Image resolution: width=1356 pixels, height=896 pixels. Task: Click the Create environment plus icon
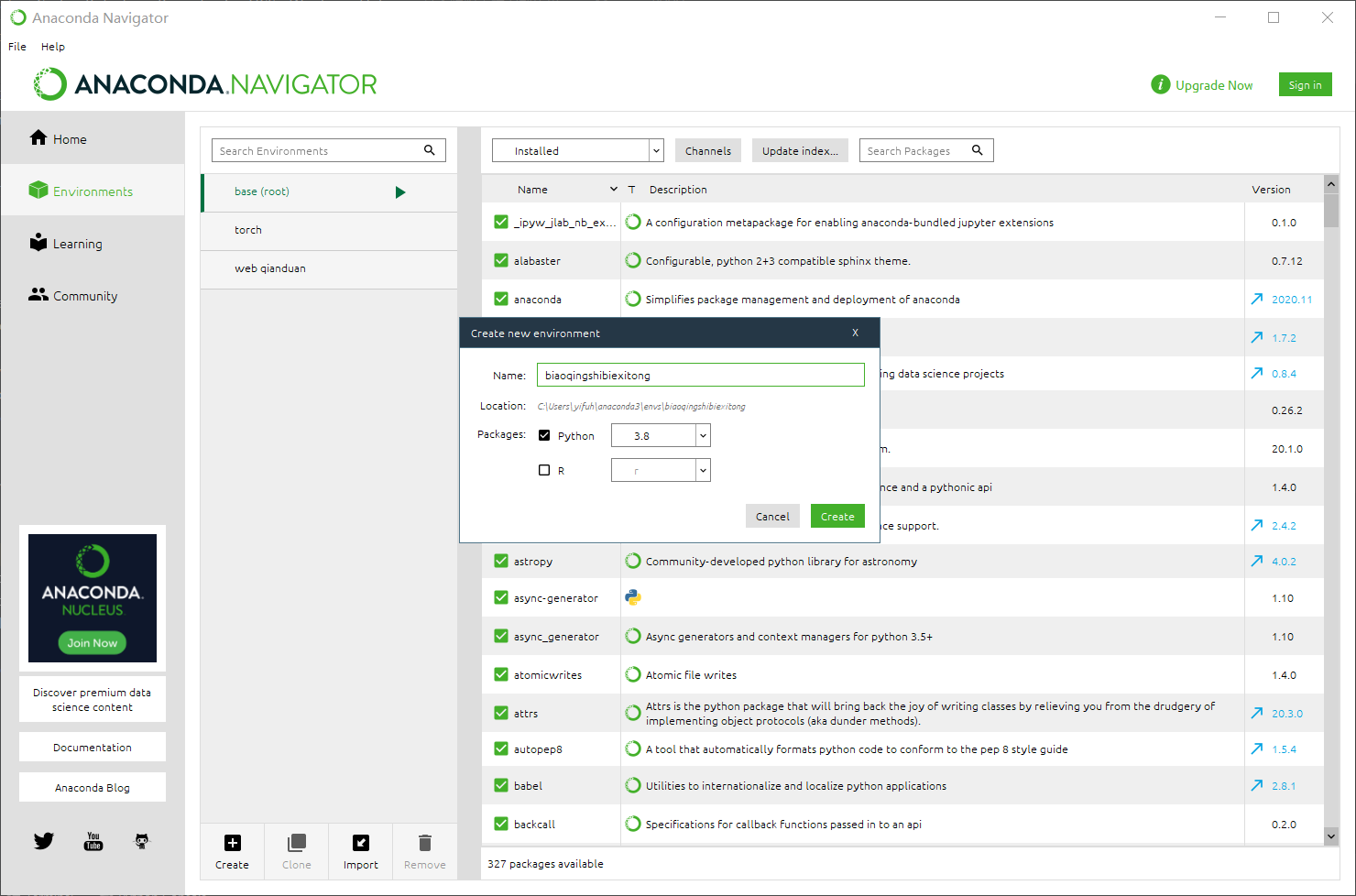click(x=233, y=843)
